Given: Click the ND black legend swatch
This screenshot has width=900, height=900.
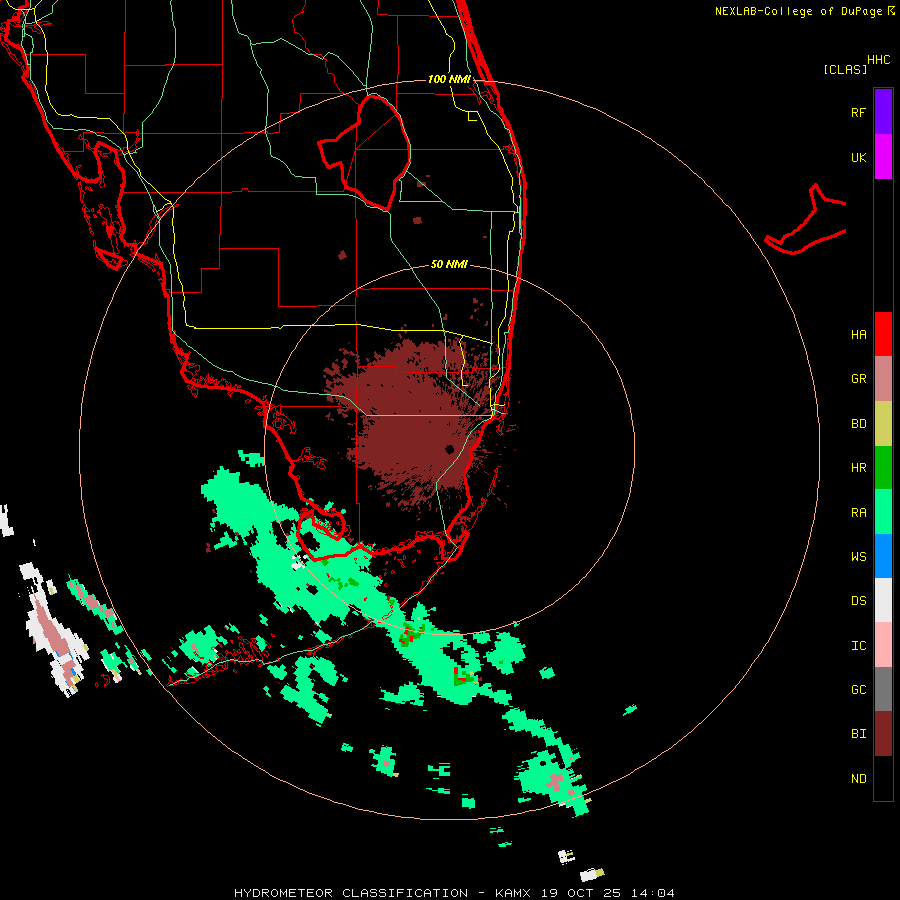Looking at the screenshot, I should click(883, 778).
